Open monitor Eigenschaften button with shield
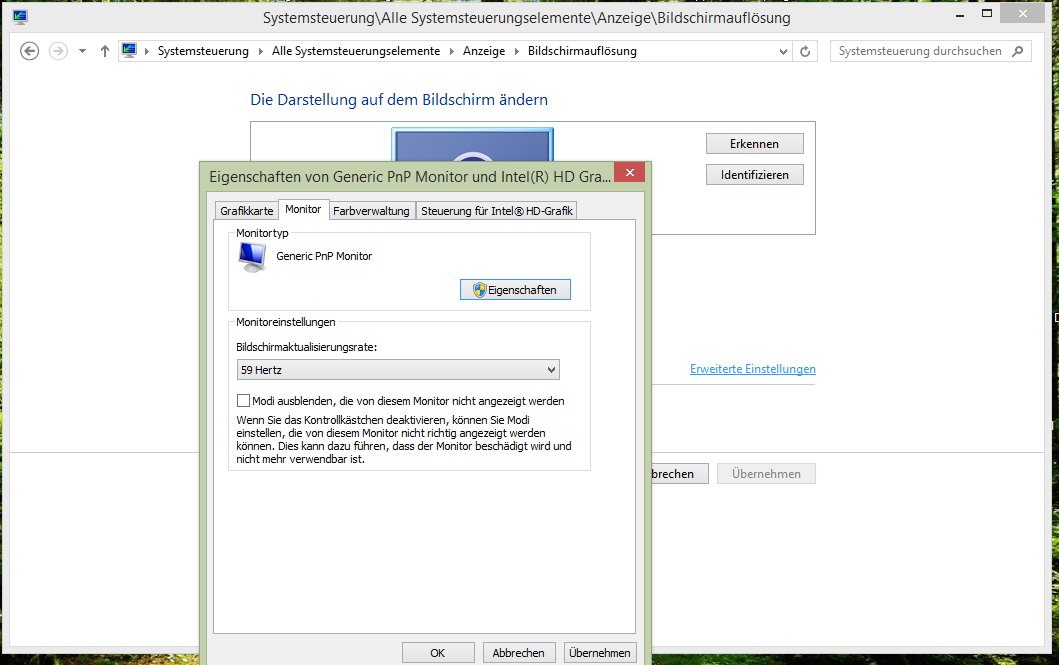 point(515,290)
